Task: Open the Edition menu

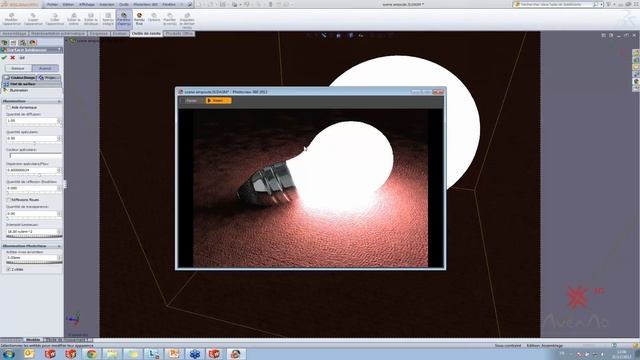Action: pyautogui.click(x=68, y=4)
